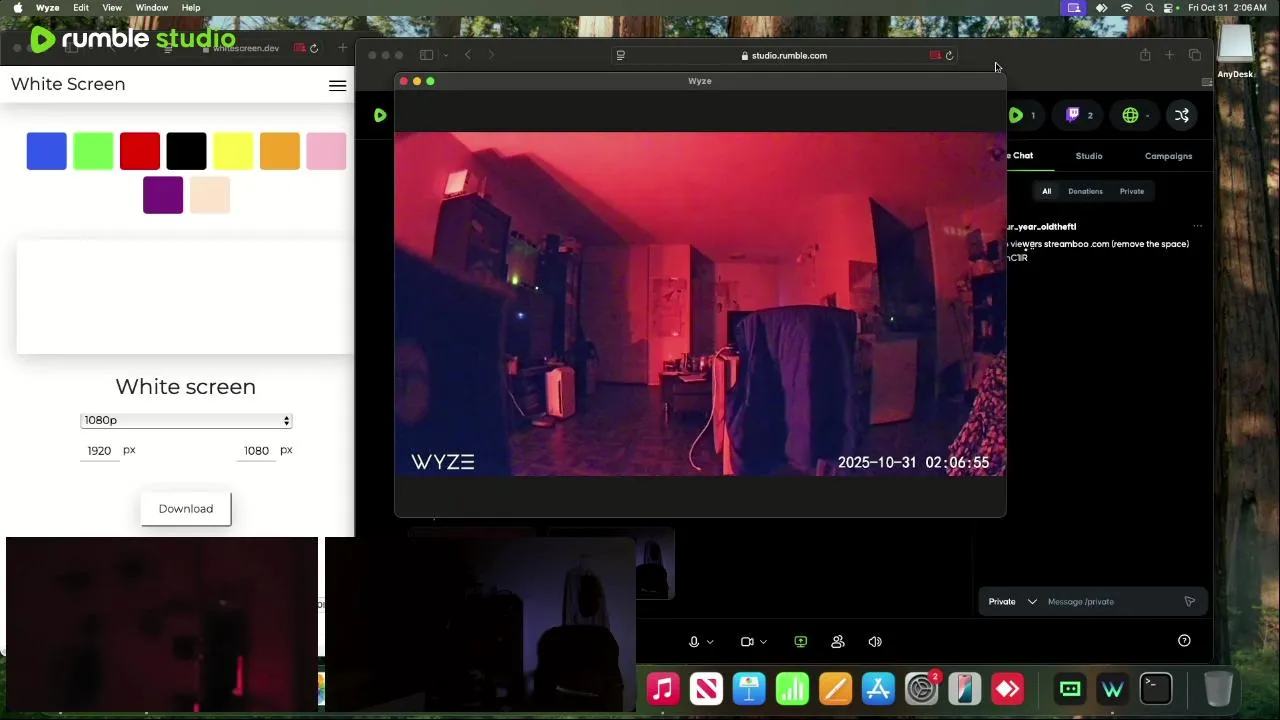Open the 1080p resolution dropdown

[x=186, y=421]
